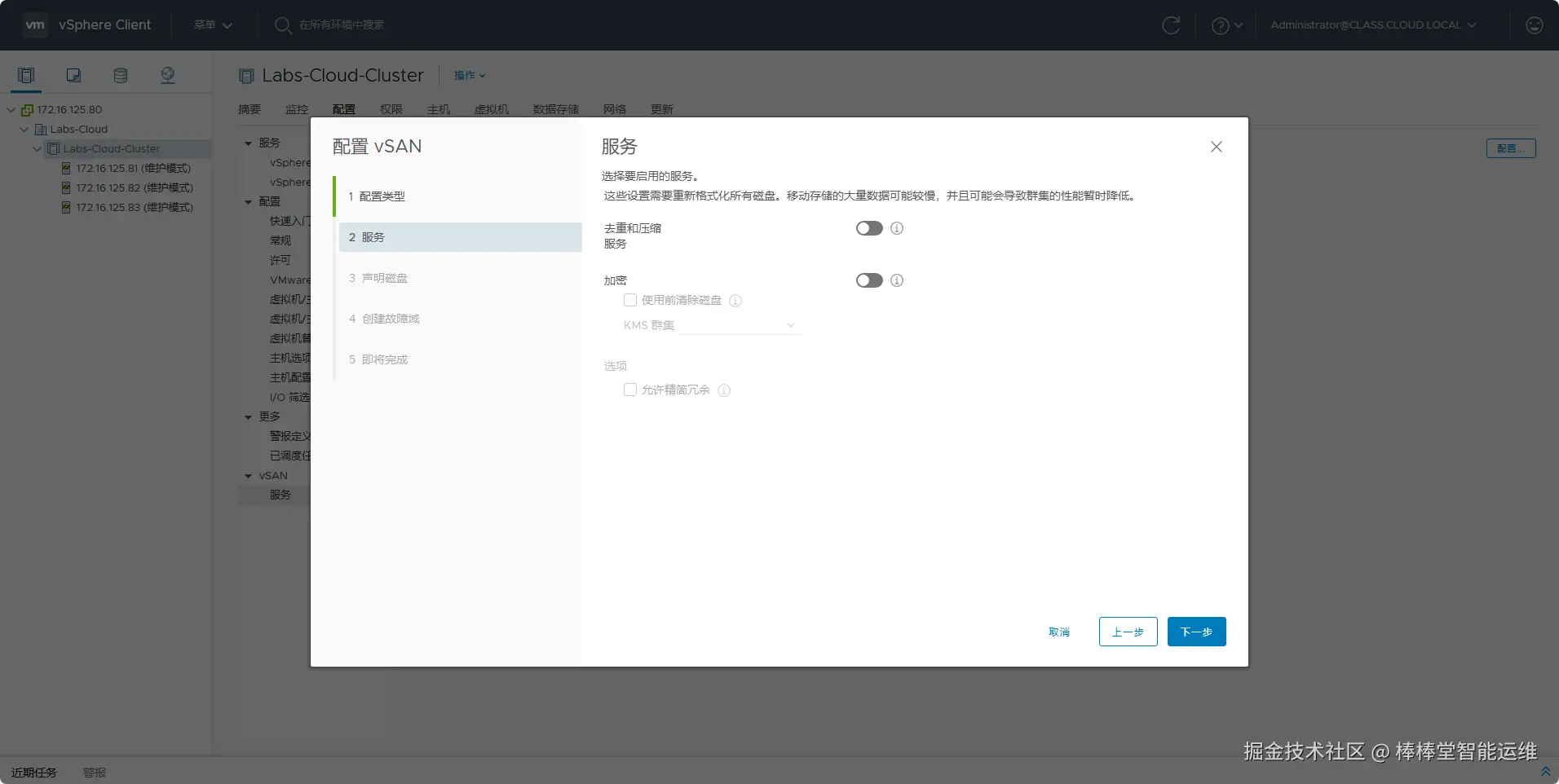Toggle the 加密 switch
The height and width of the screenshot is (784, 1559).
click(x=869, y=280)
